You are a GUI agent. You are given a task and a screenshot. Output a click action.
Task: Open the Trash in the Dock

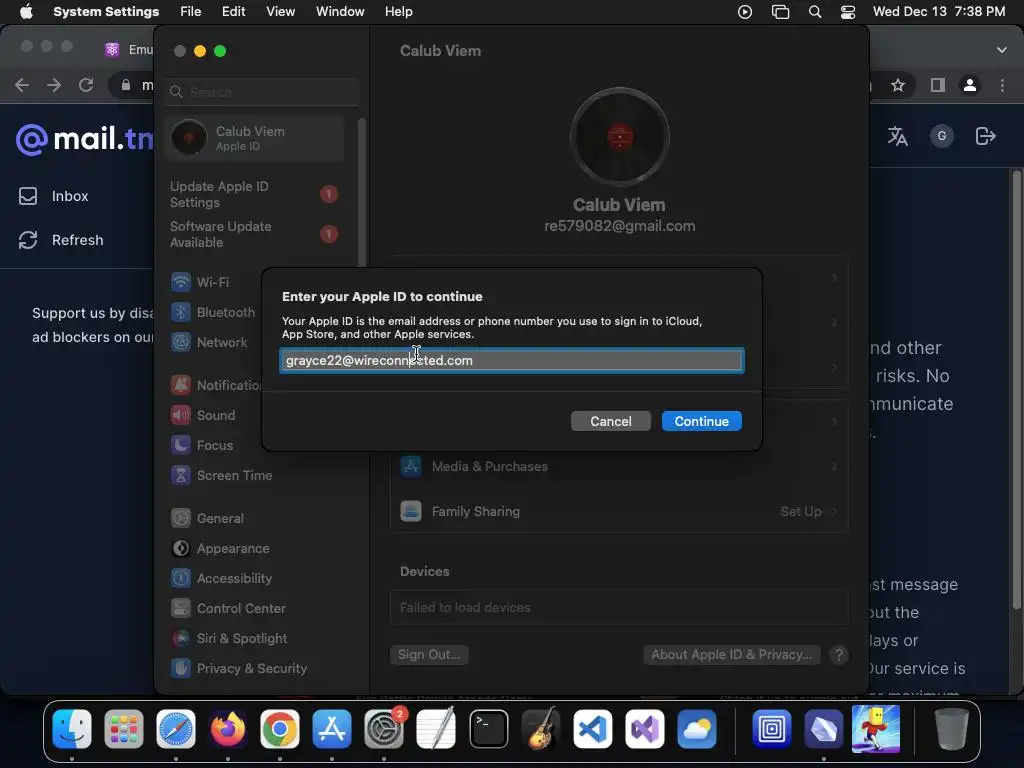point(952,728)
